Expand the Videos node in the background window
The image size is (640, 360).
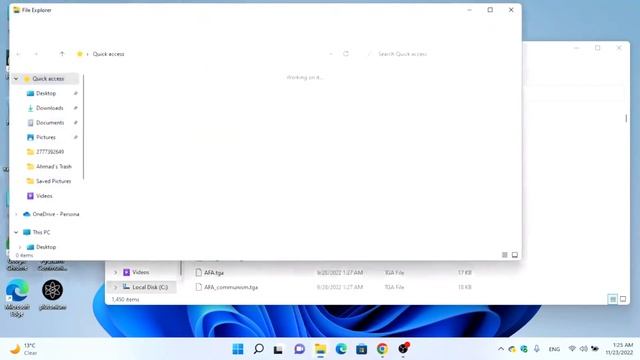pos(116,272)
